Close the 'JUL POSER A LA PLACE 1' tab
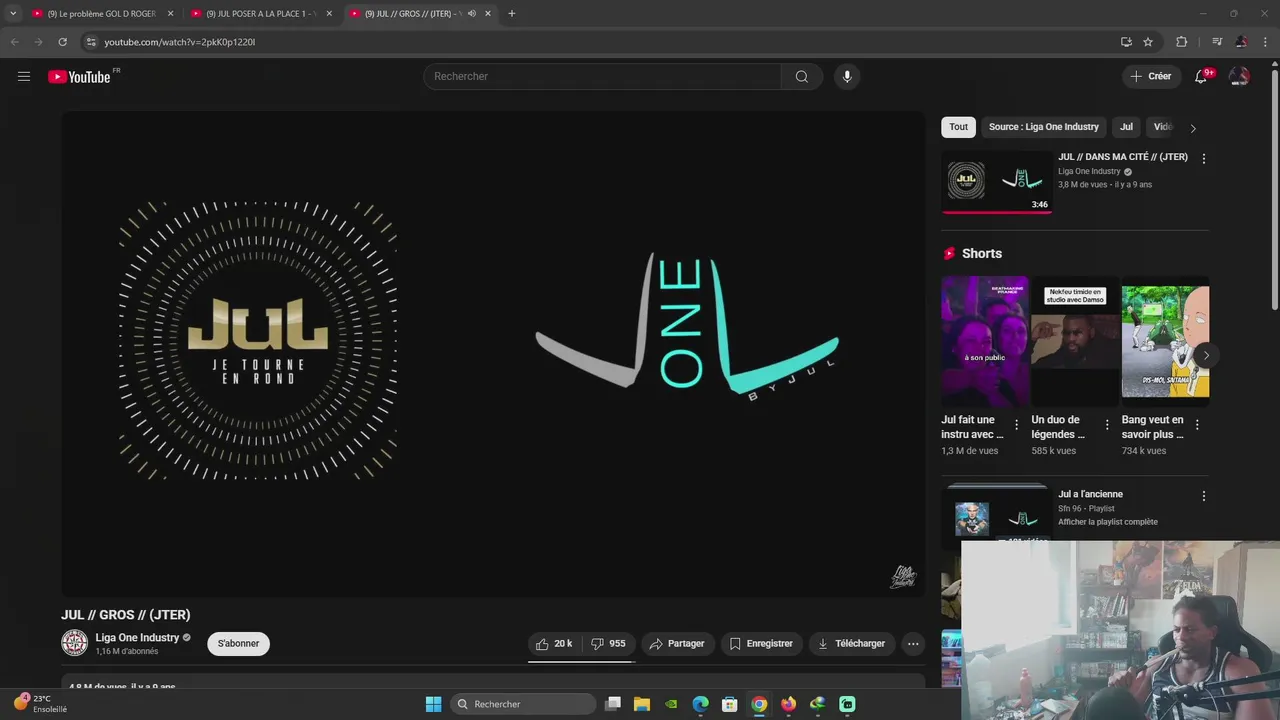The width and height of the screenshot is (1280, 720). (329, 14)
